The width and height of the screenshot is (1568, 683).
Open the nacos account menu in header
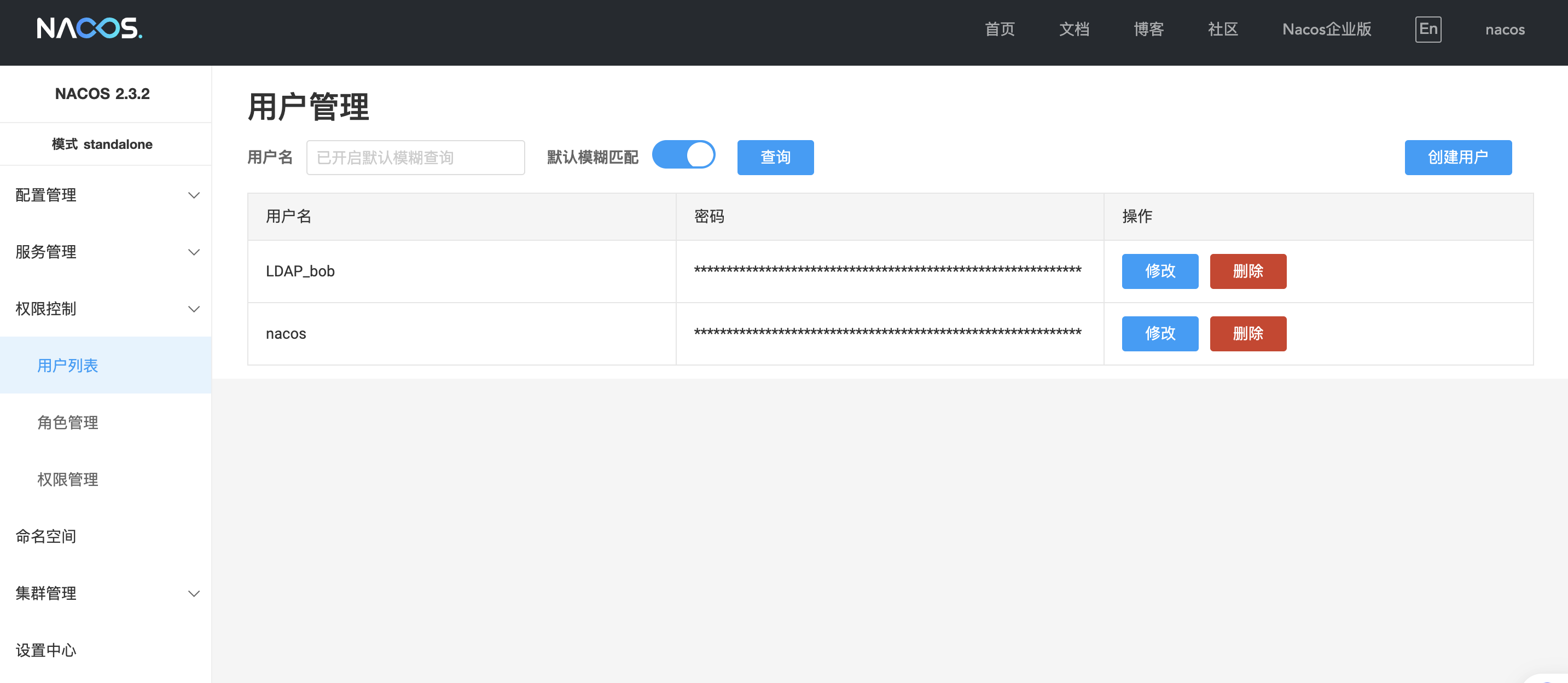click(1504, 29)
